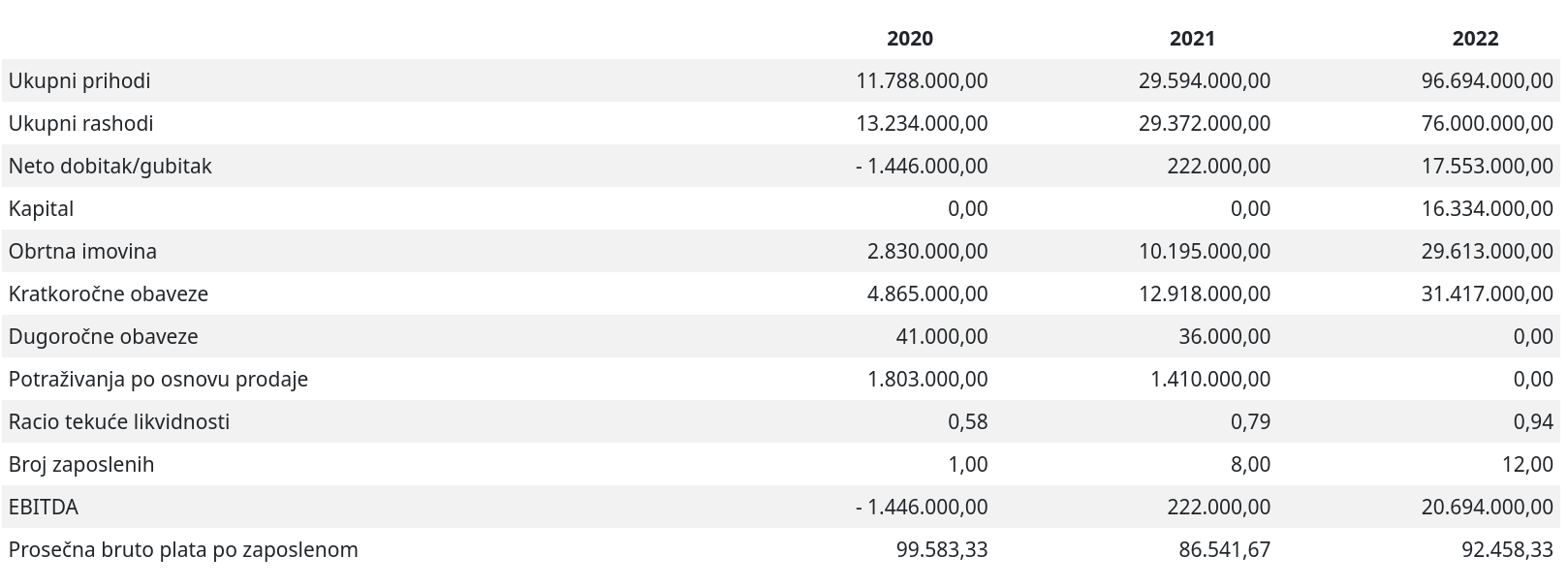This screenshot has width=1568, height=587.
Task: Click the 2020 net loss value in Neto dobitak row
Action: point(922,167)
